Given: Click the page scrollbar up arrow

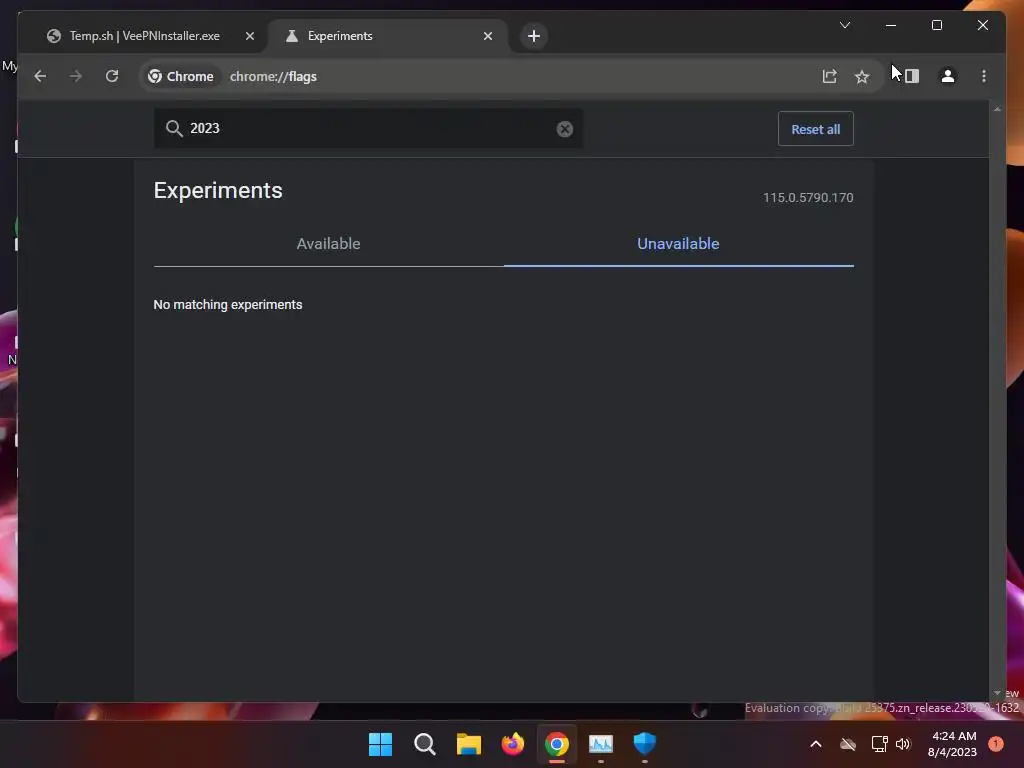Looking at the screenshot, I should (997, 109).
